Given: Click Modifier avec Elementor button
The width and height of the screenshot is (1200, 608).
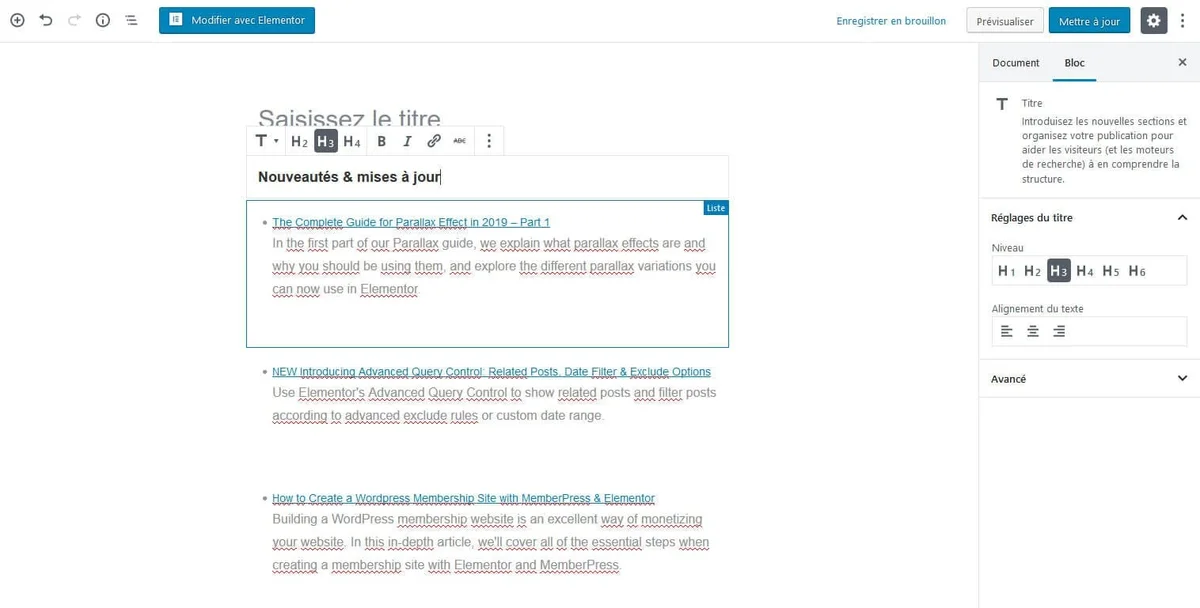Looking at the screenshot, I should click(x=237, y=20).
